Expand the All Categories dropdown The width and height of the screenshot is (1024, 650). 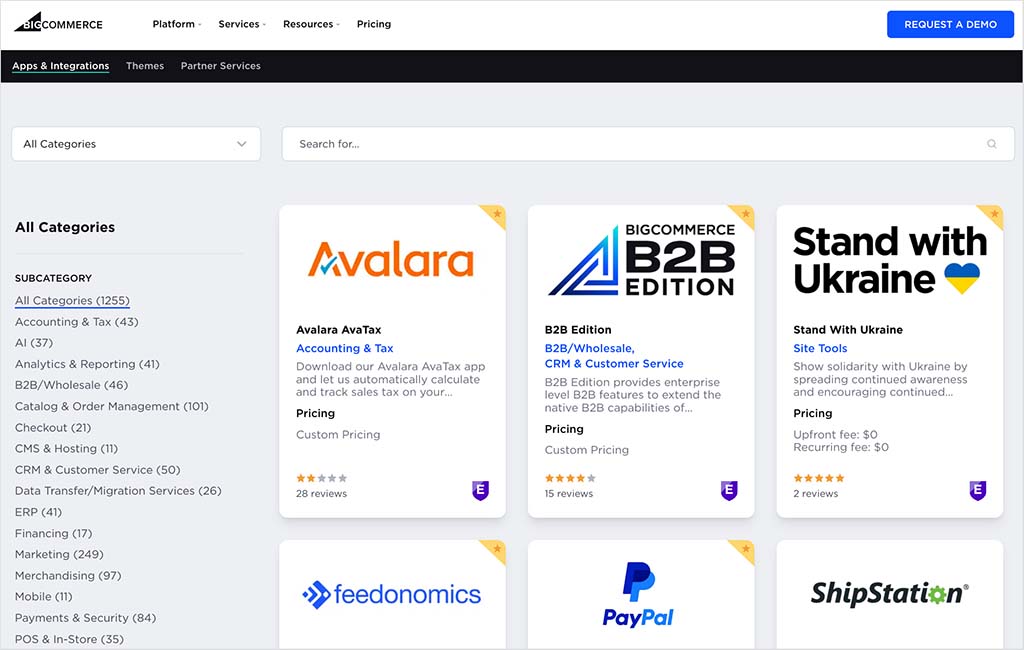136,144
